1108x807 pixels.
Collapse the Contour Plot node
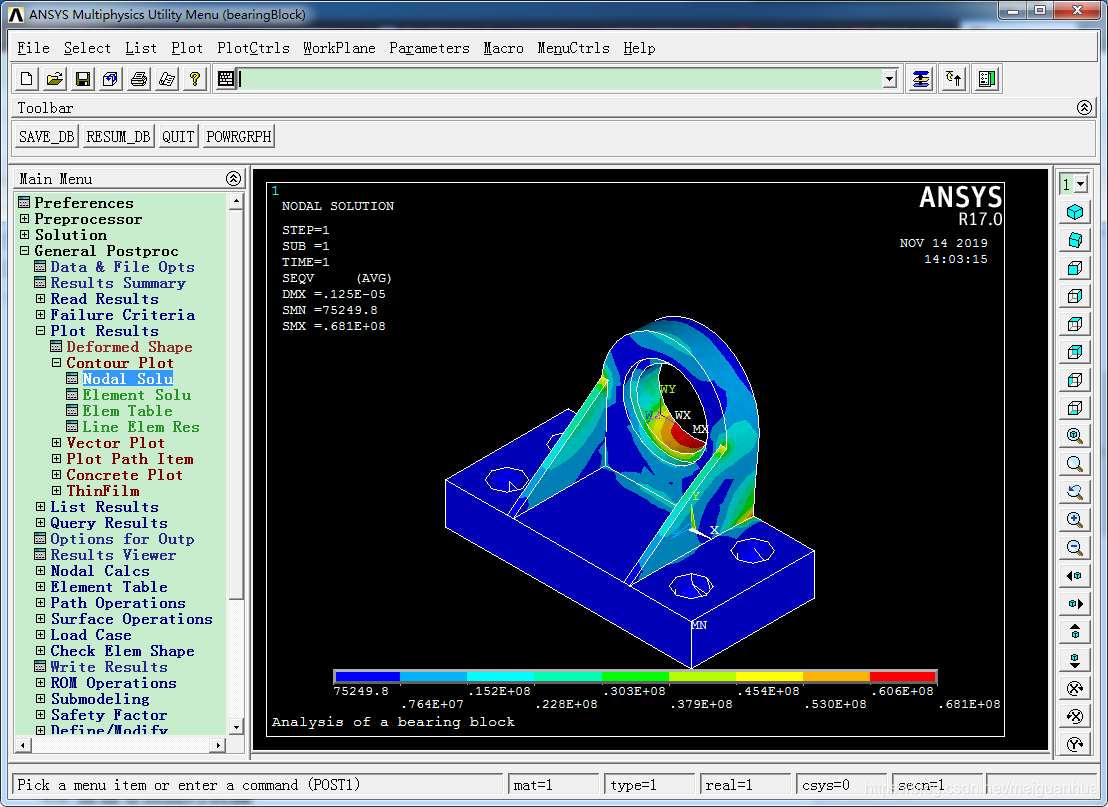tap(57, 363)
